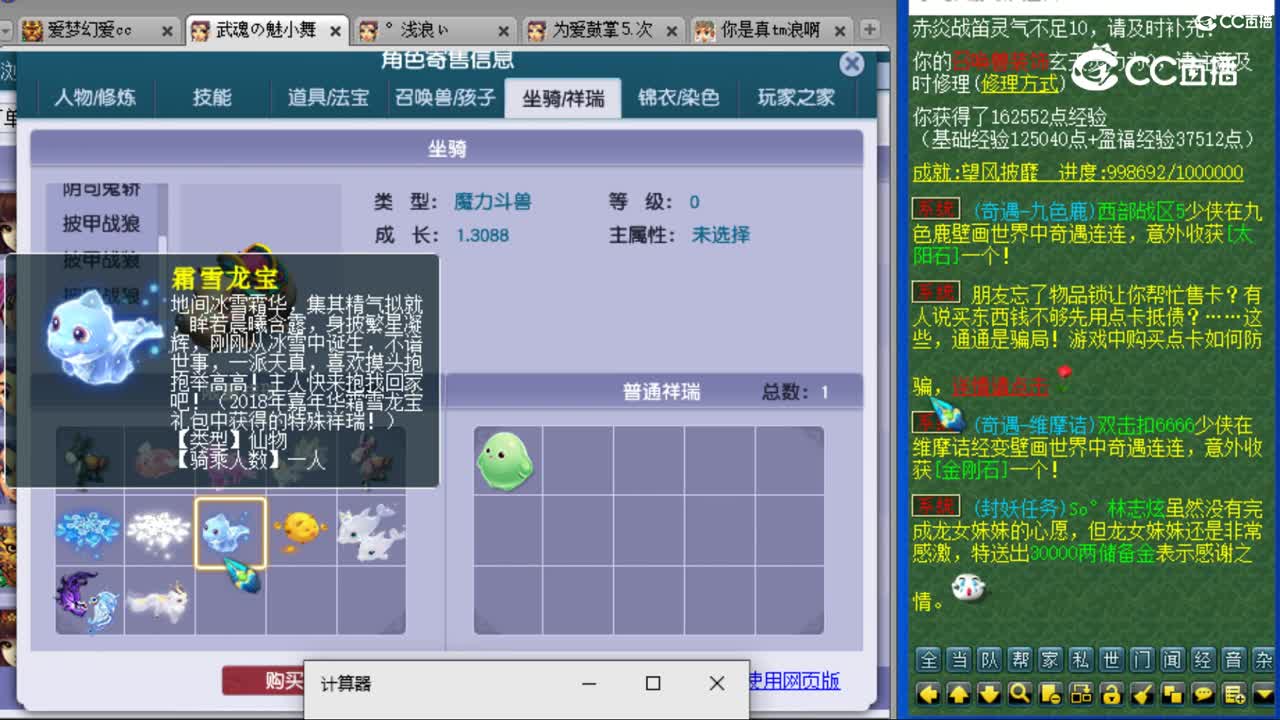Open the 人物/修炼 tab
1280x720 pixels.
pyautogui.click(x=95, y=98)
